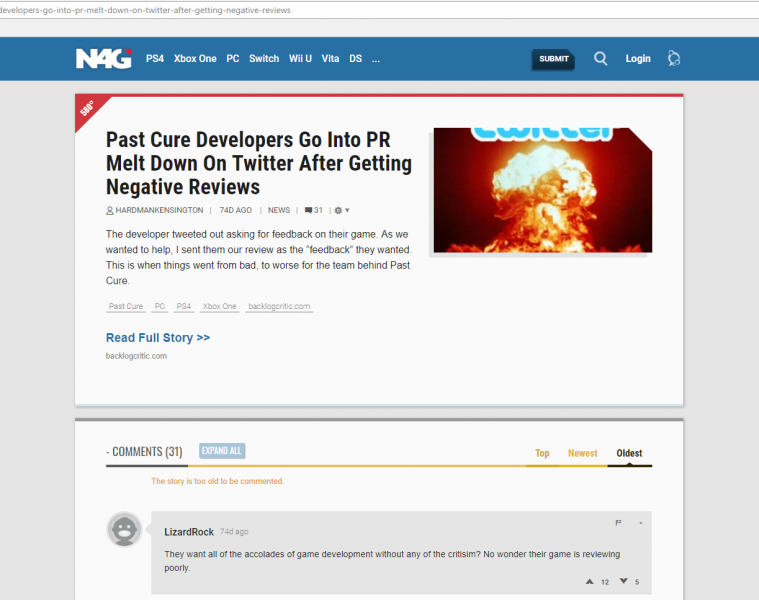Click "The story is too old to be commented."
Image resolution: width=759 pixels, height=600 pixels.
217,481
